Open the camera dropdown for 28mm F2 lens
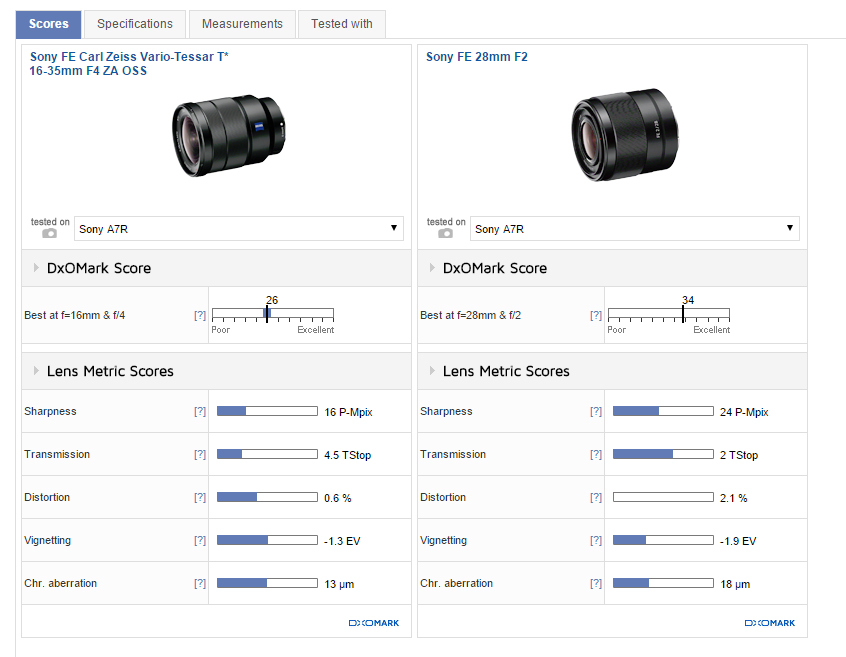846x657 pixels. tap(634, 229)
